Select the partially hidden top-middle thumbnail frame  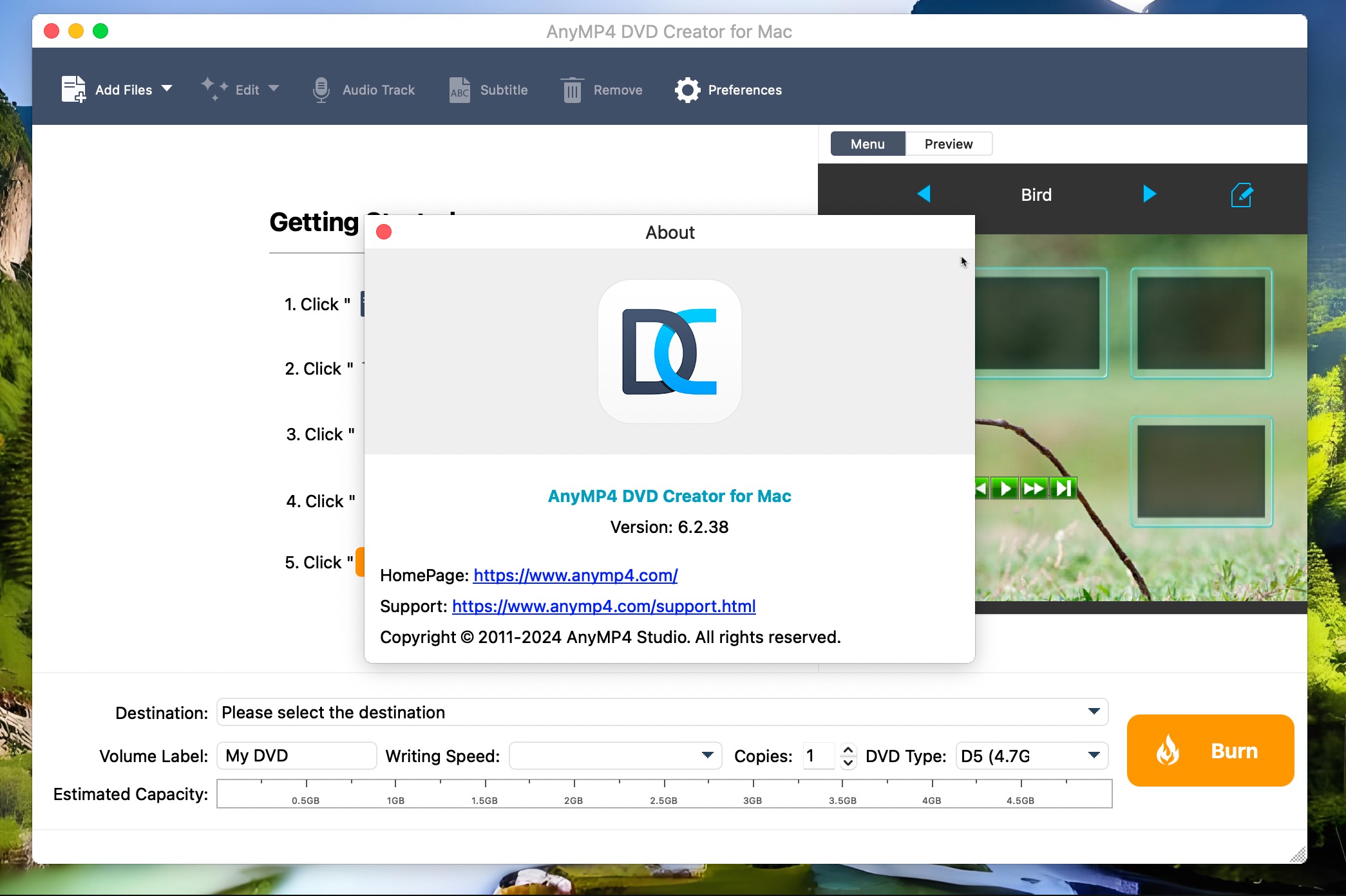coord(1041,323)
